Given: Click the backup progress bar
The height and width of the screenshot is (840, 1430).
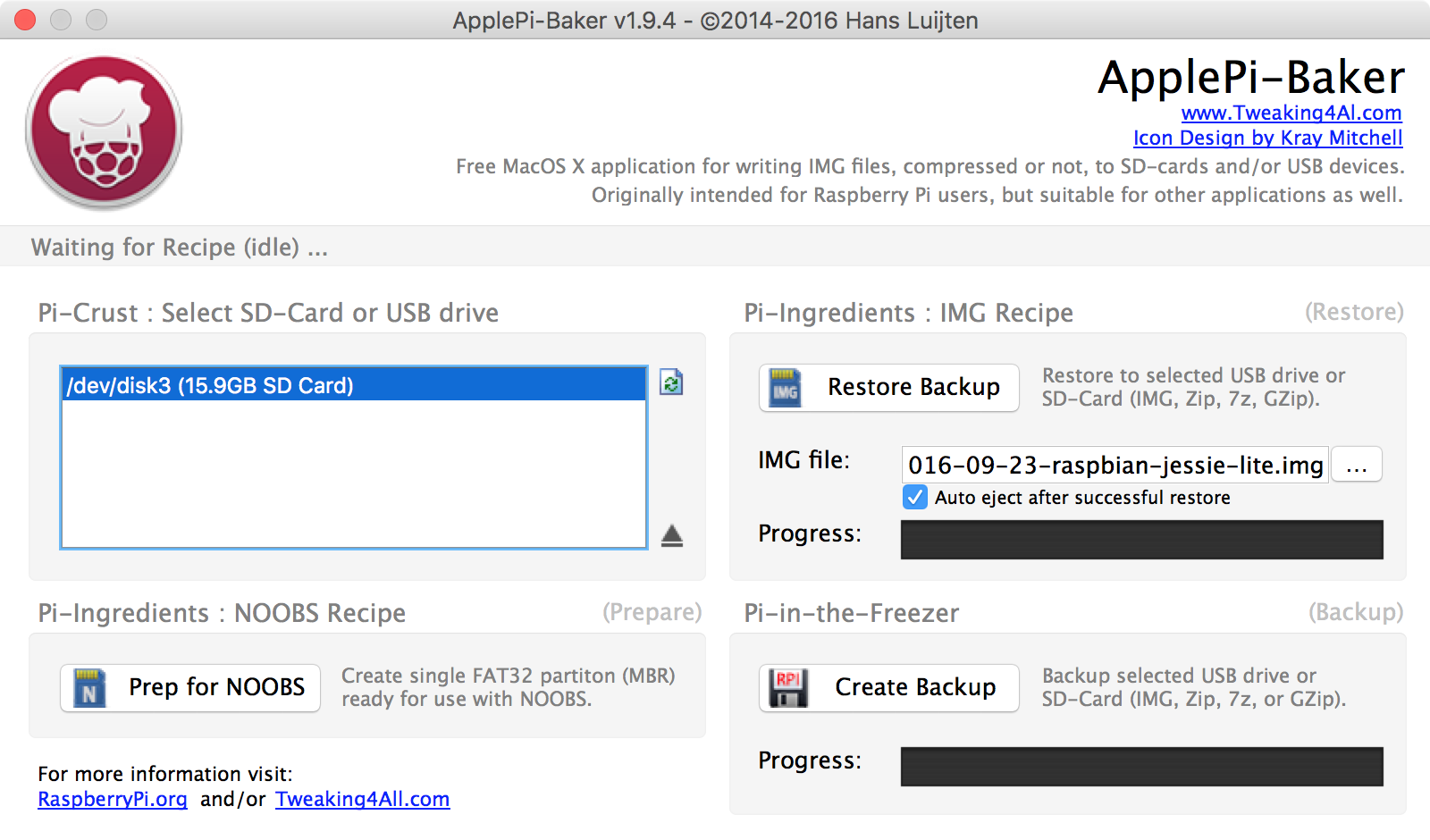Looking at the screenshot, I should [x=1142, y=767].
